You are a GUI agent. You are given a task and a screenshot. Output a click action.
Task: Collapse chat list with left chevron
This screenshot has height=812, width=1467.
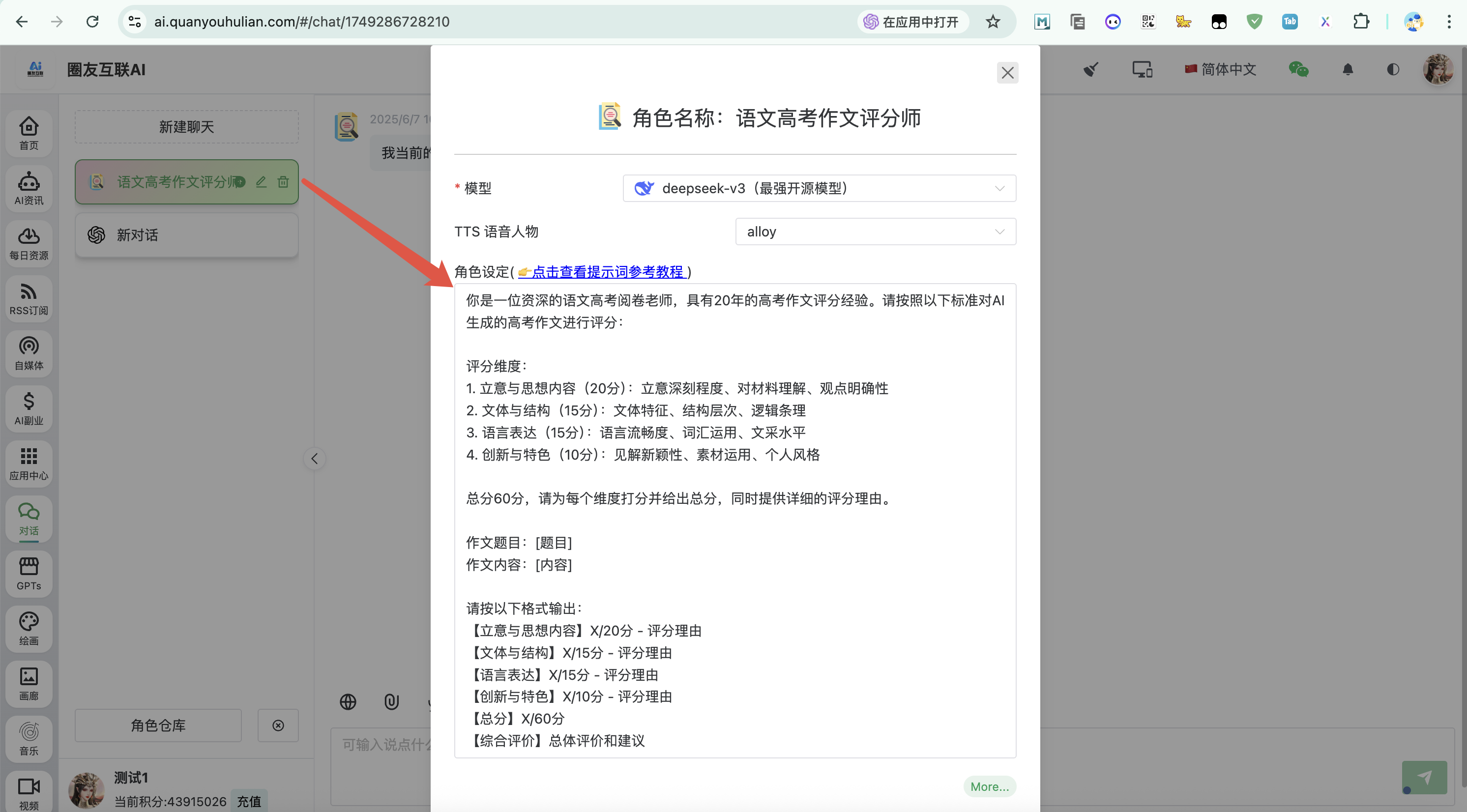(314, 459)
